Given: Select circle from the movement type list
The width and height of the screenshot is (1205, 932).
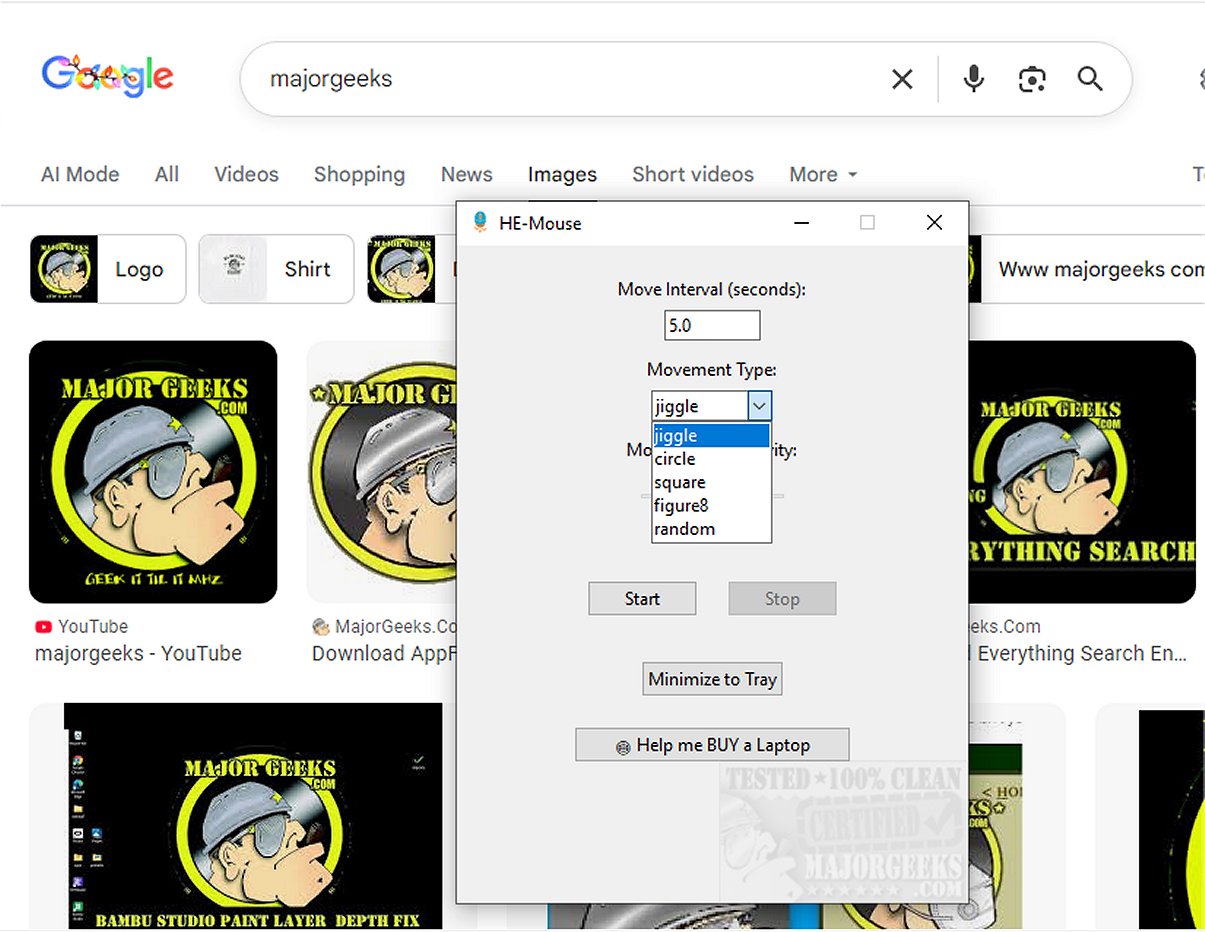Looking at the screenshot, I should coord(674,459).
